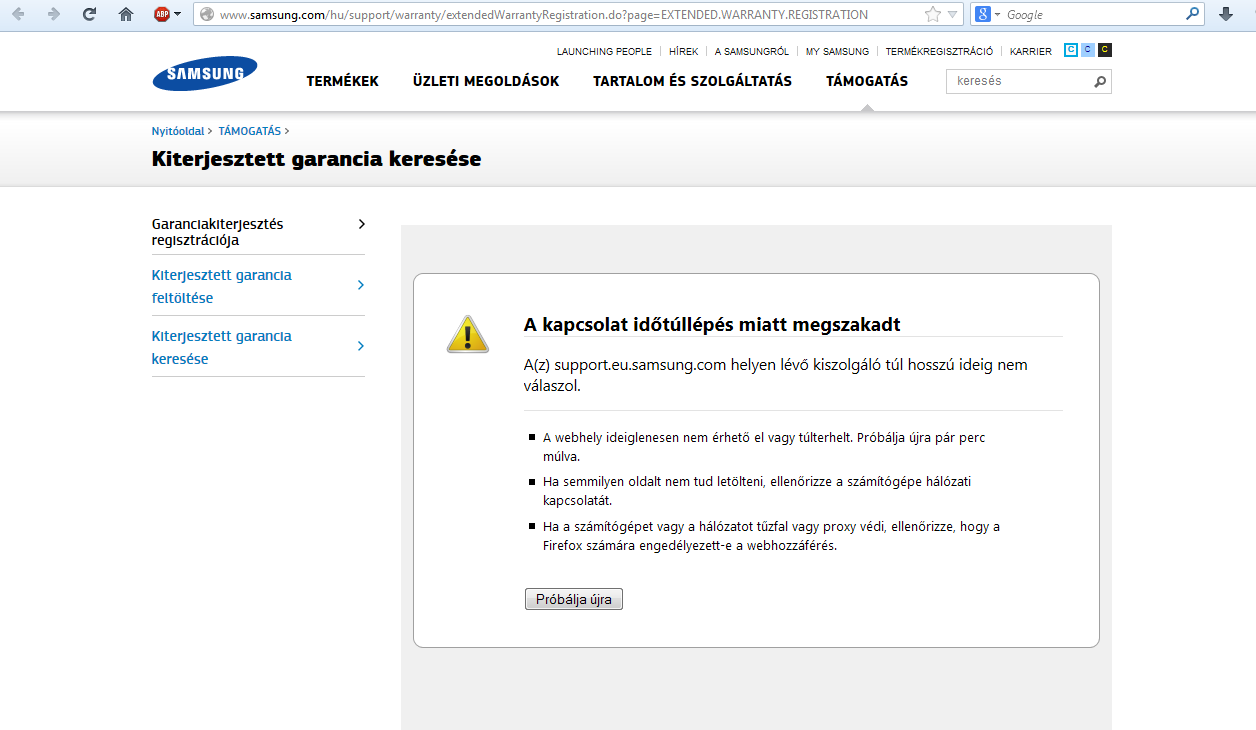Viewport: 1256px width, 730px height.
Task: Open the TERMÉKREGISZTRÁCIÓ link
Action: tap(939, 51)
